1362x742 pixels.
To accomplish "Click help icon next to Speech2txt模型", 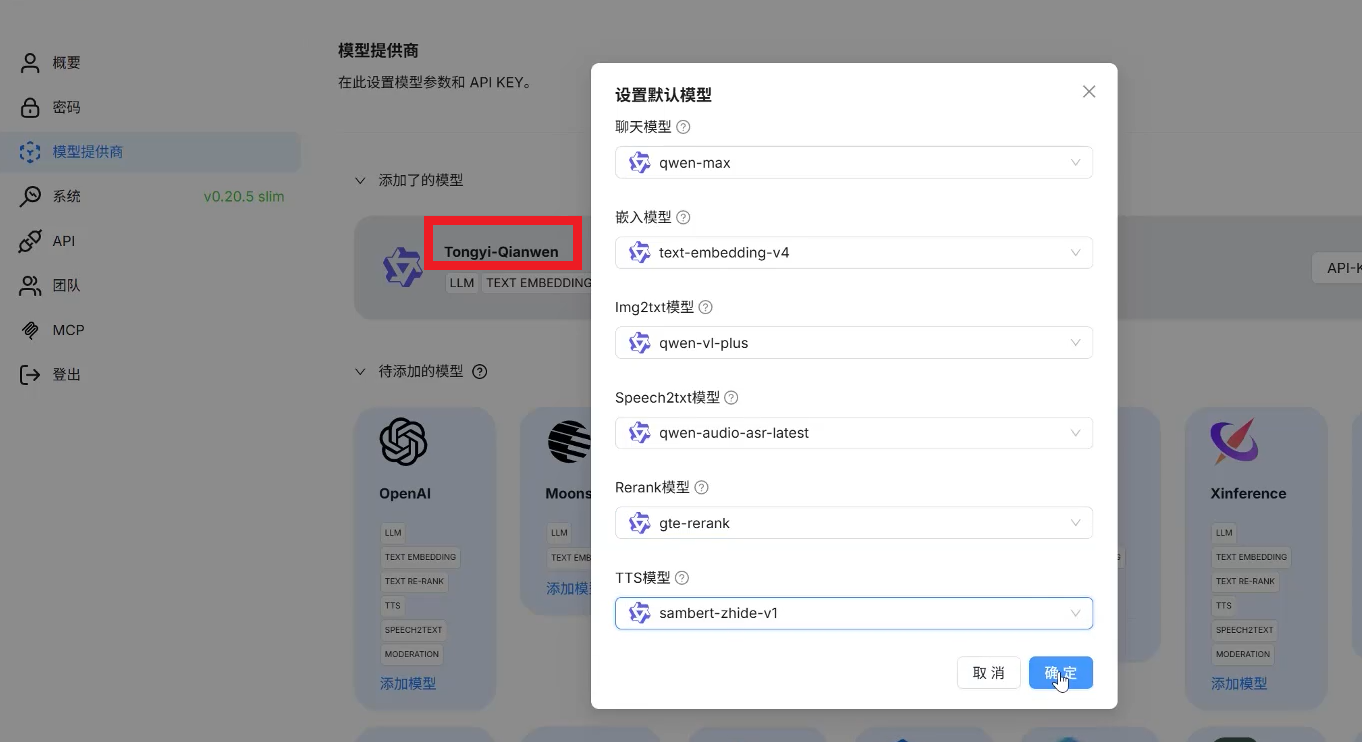I will click(731, 397).
